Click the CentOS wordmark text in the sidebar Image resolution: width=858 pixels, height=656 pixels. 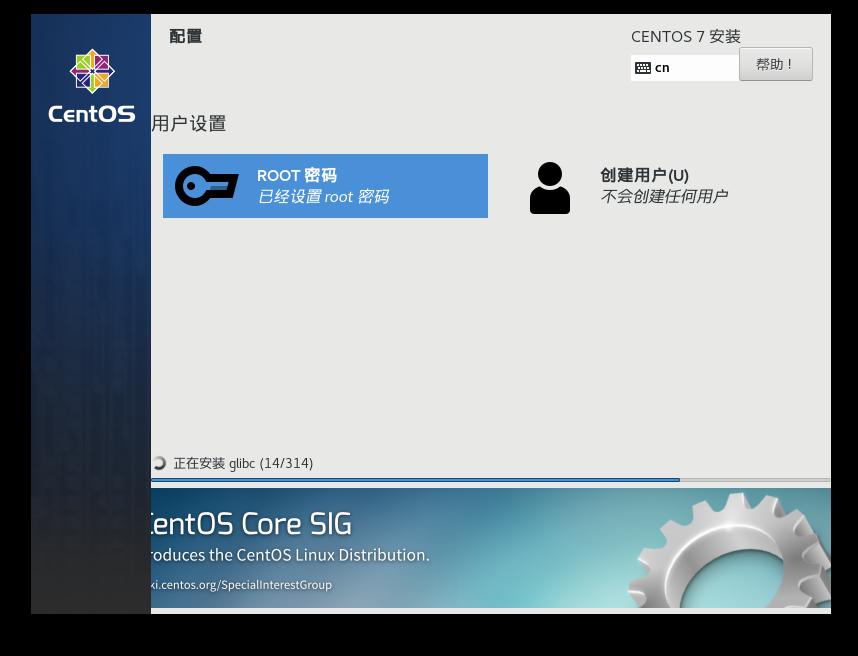click(x=92, y=114)
